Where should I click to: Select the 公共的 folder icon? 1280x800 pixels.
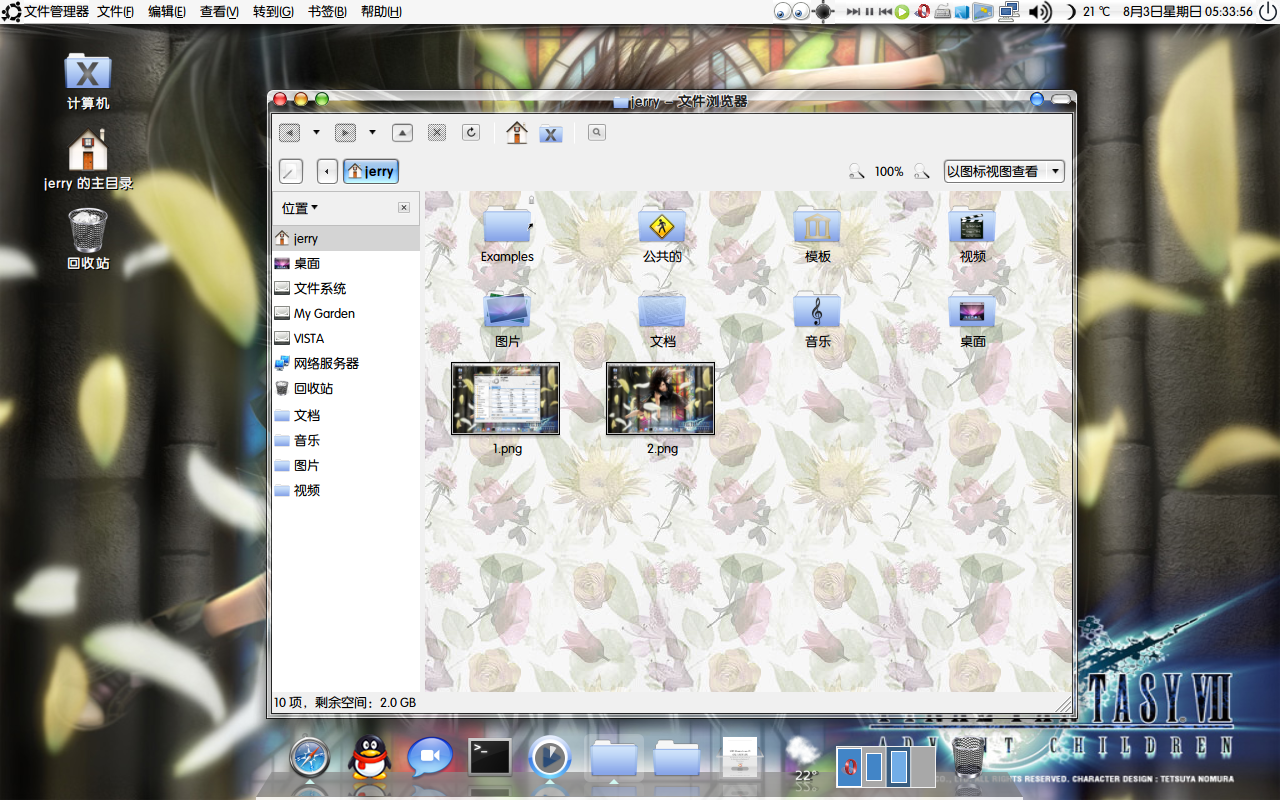coord(662,227)
